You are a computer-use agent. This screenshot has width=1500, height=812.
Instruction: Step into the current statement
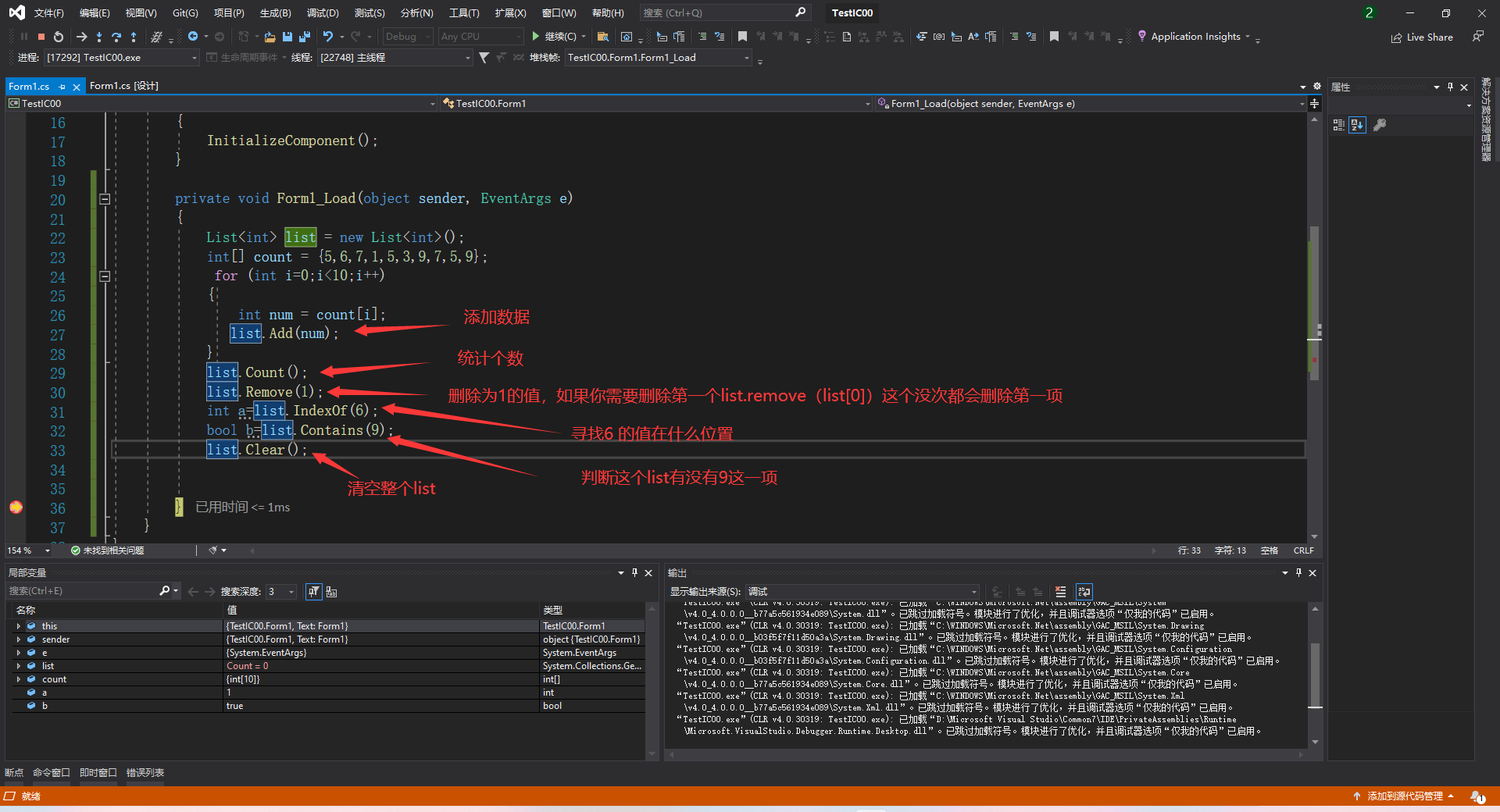(99, 37)
